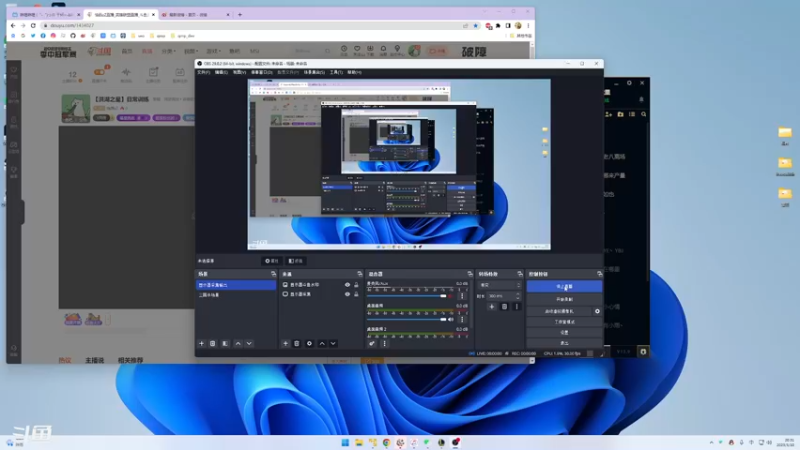
Task: Bookmark this page with the star icon
Action: pyautogui.click(x=476, y=26)
